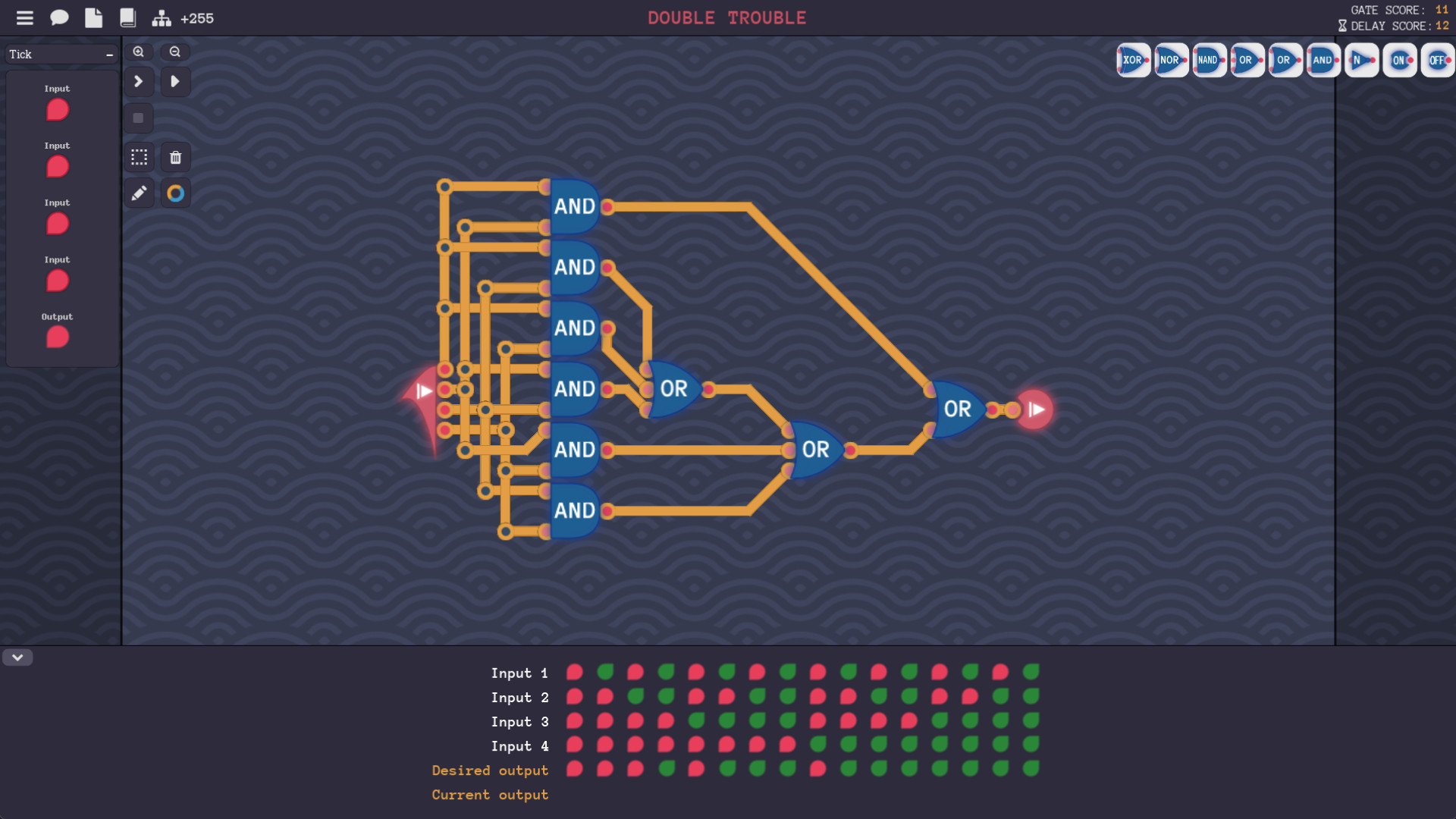This screenshot has width=1456, height=819.
Task: Step the simulation one tick forward
Action: coord(139,81)
